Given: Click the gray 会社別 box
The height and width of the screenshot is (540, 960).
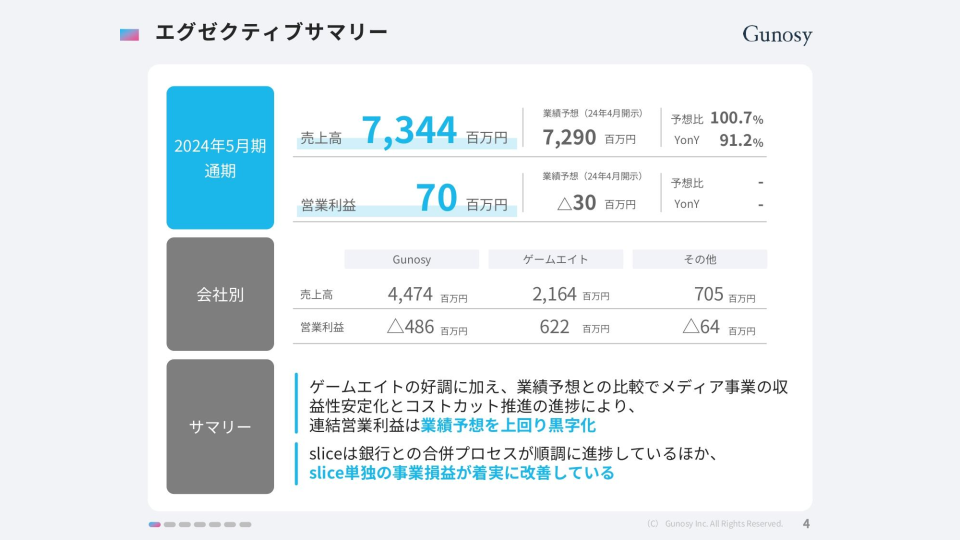Looking at the screenshot, I should [220, 294].
